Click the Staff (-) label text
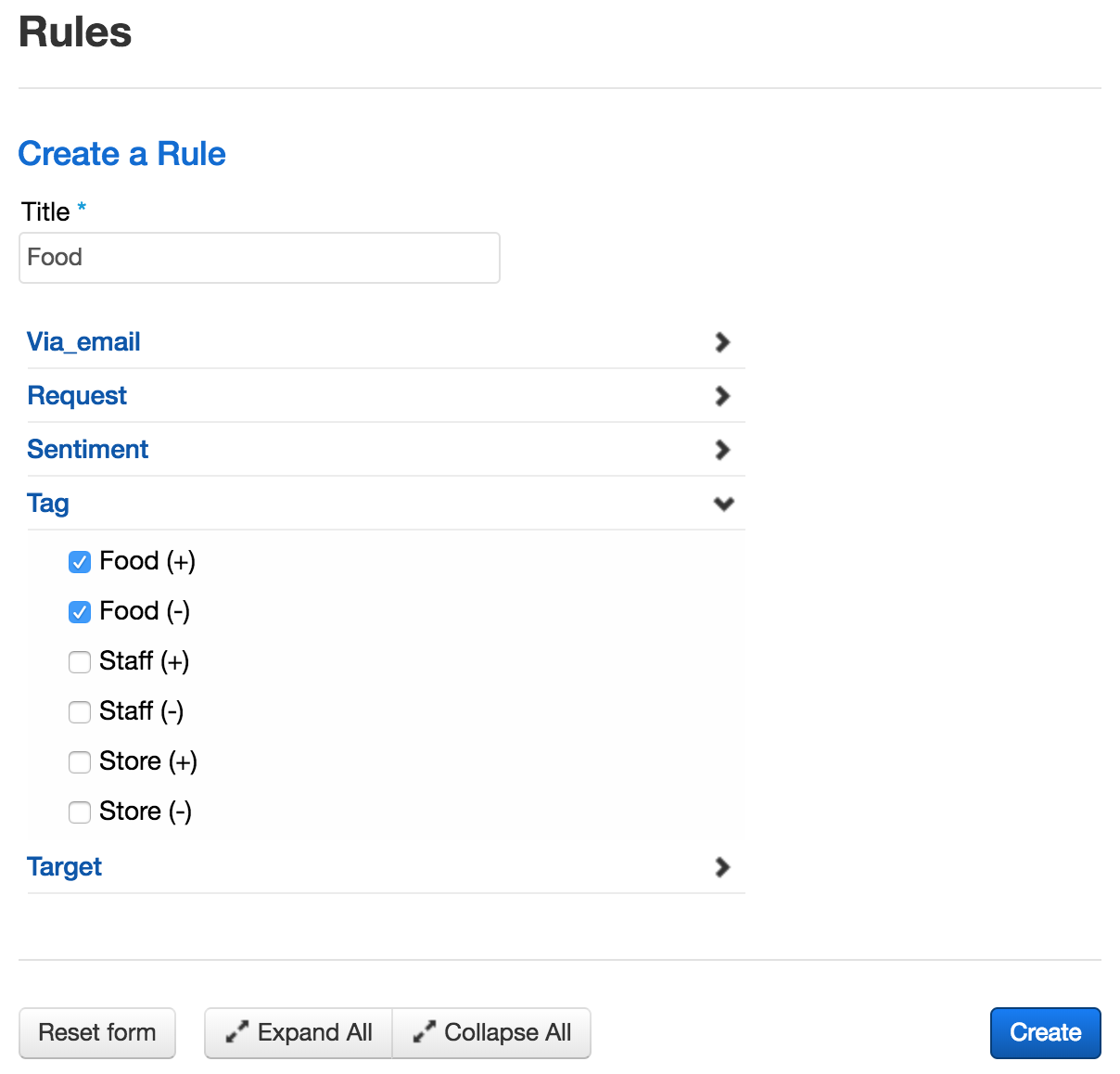 click(x=142, y=711)
